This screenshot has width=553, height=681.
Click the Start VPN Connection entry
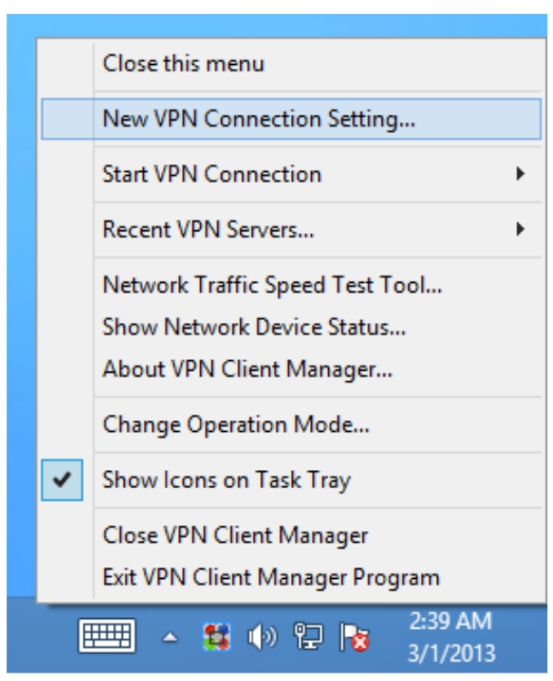click(x=291, y=174)
